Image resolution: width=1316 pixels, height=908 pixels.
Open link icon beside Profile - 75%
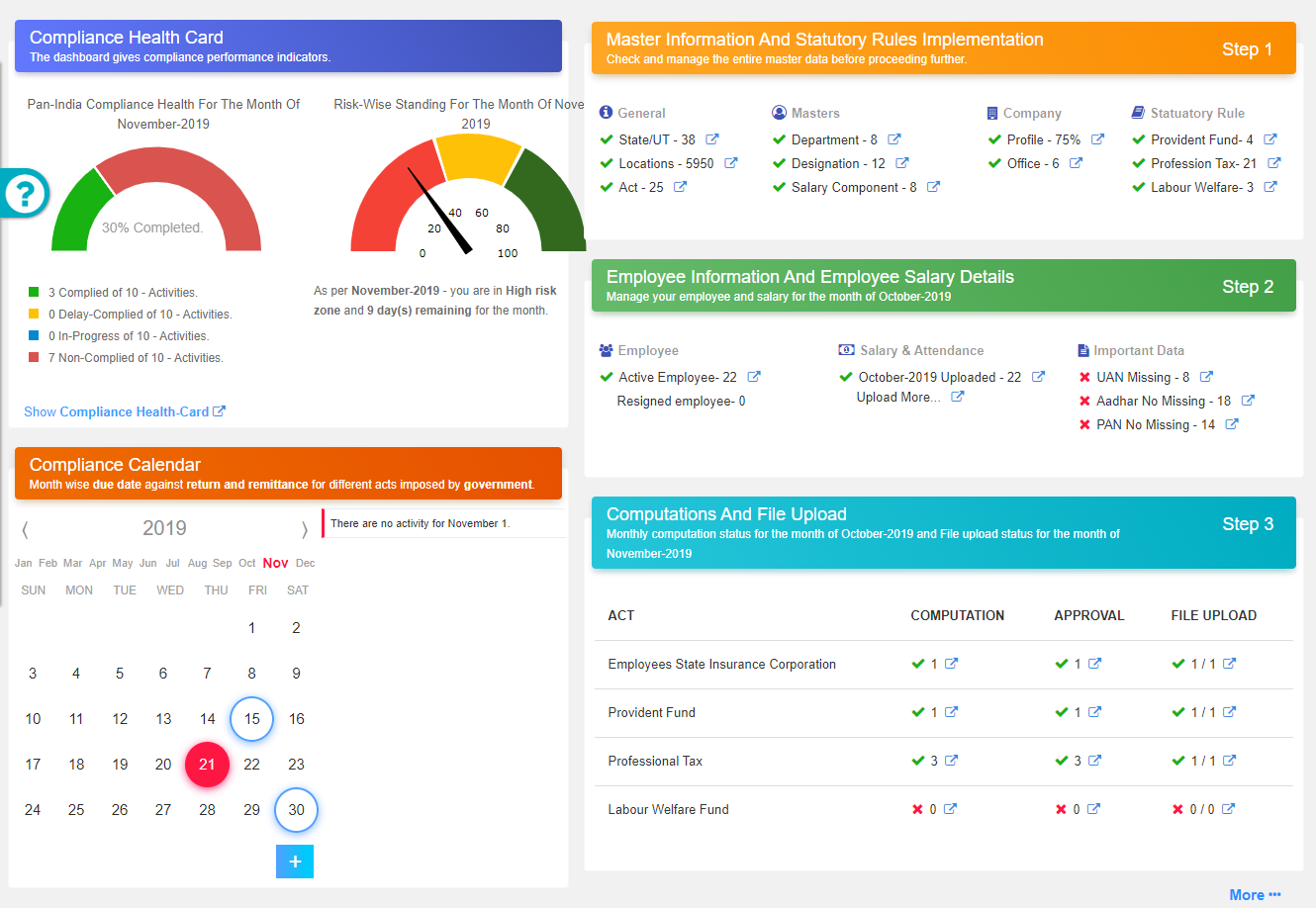1097,139
